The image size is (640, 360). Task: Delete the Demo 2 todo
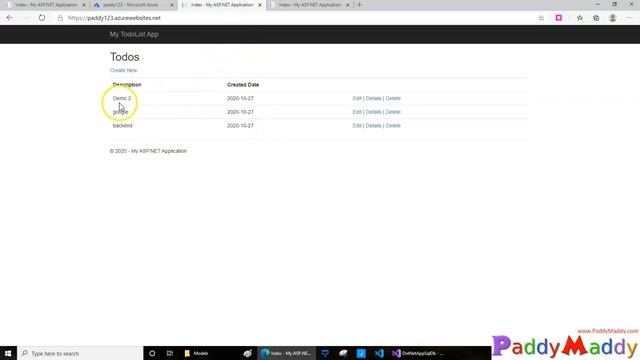[x=393, y=98]
